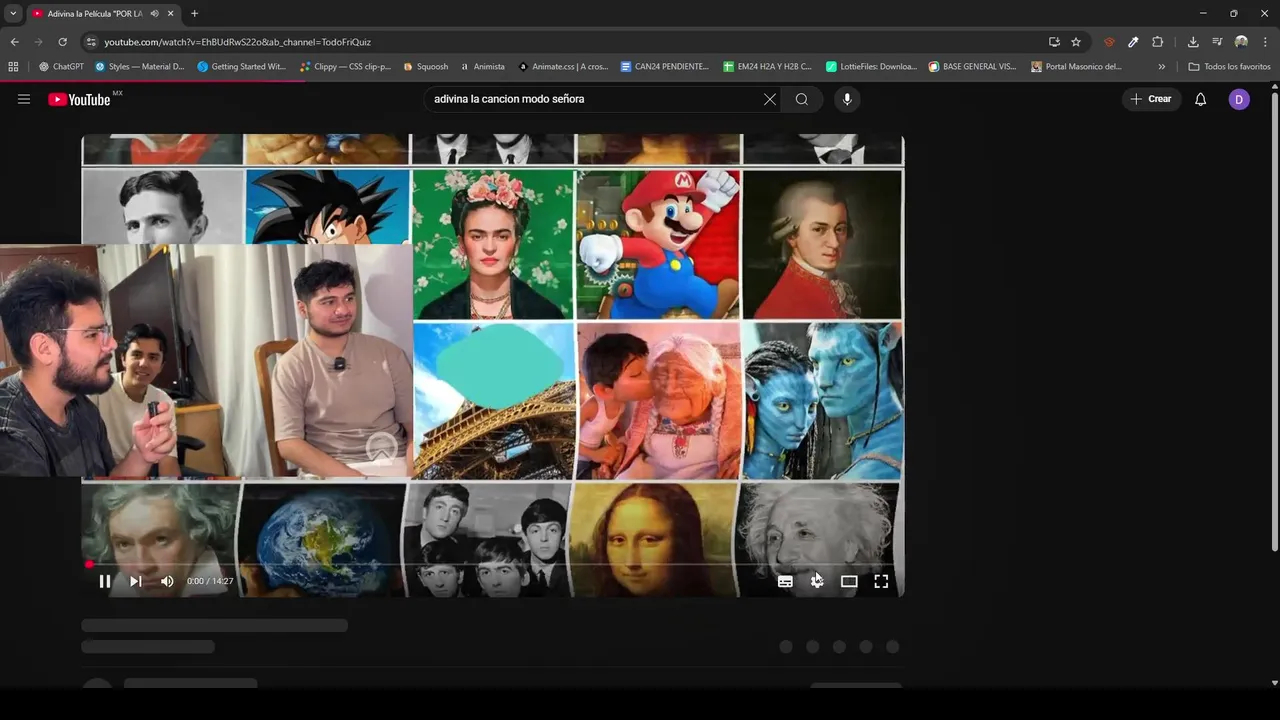Open the BASE GENERAL VIS... bookmark
The width and height of the screenshot is (1280, 720).
pos(972,67)
